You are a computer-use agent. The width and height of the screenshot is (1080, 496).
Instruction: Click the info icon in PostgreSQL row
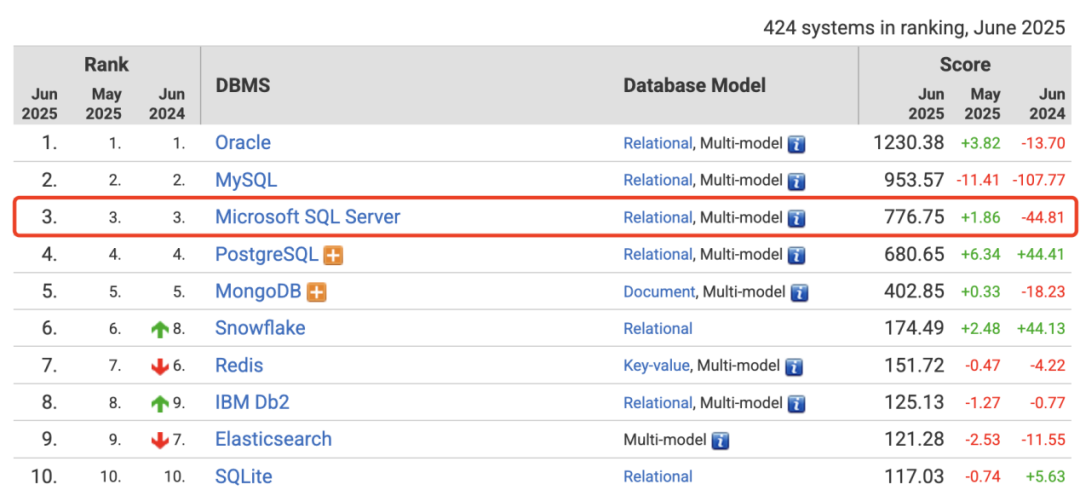[797, 256]
